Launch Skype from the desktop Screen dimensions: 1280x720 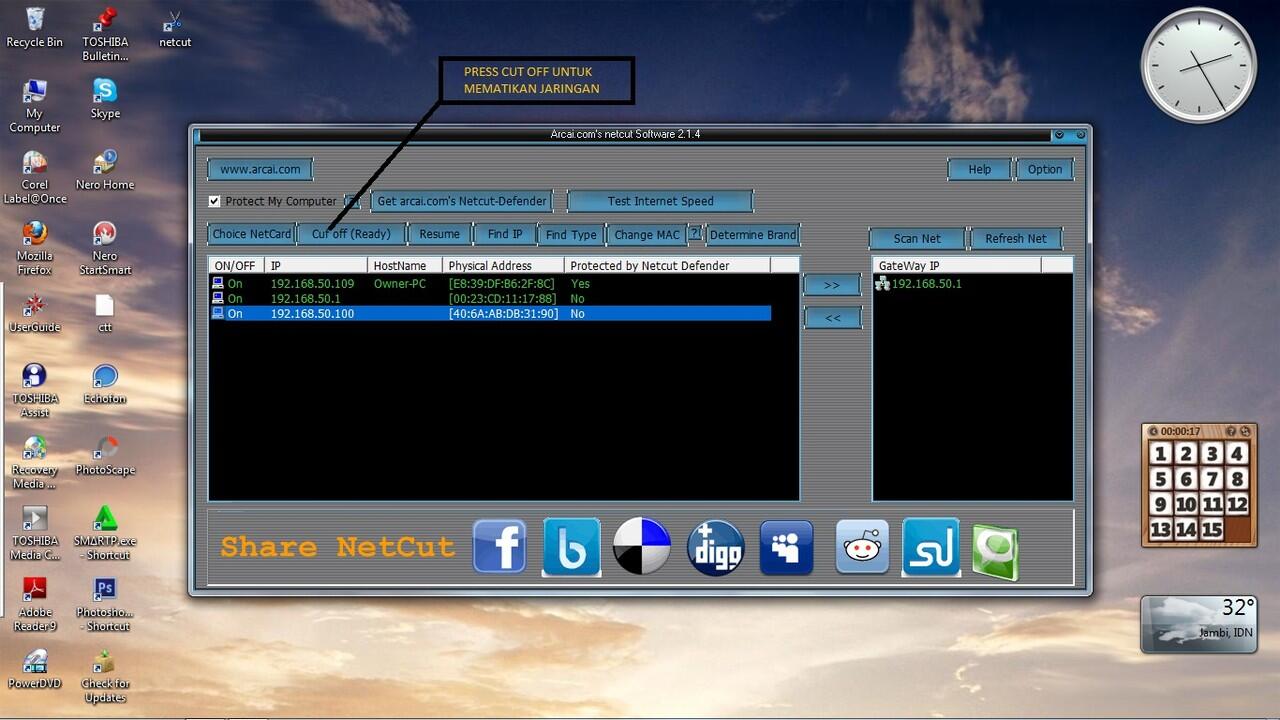coord(105,98)
